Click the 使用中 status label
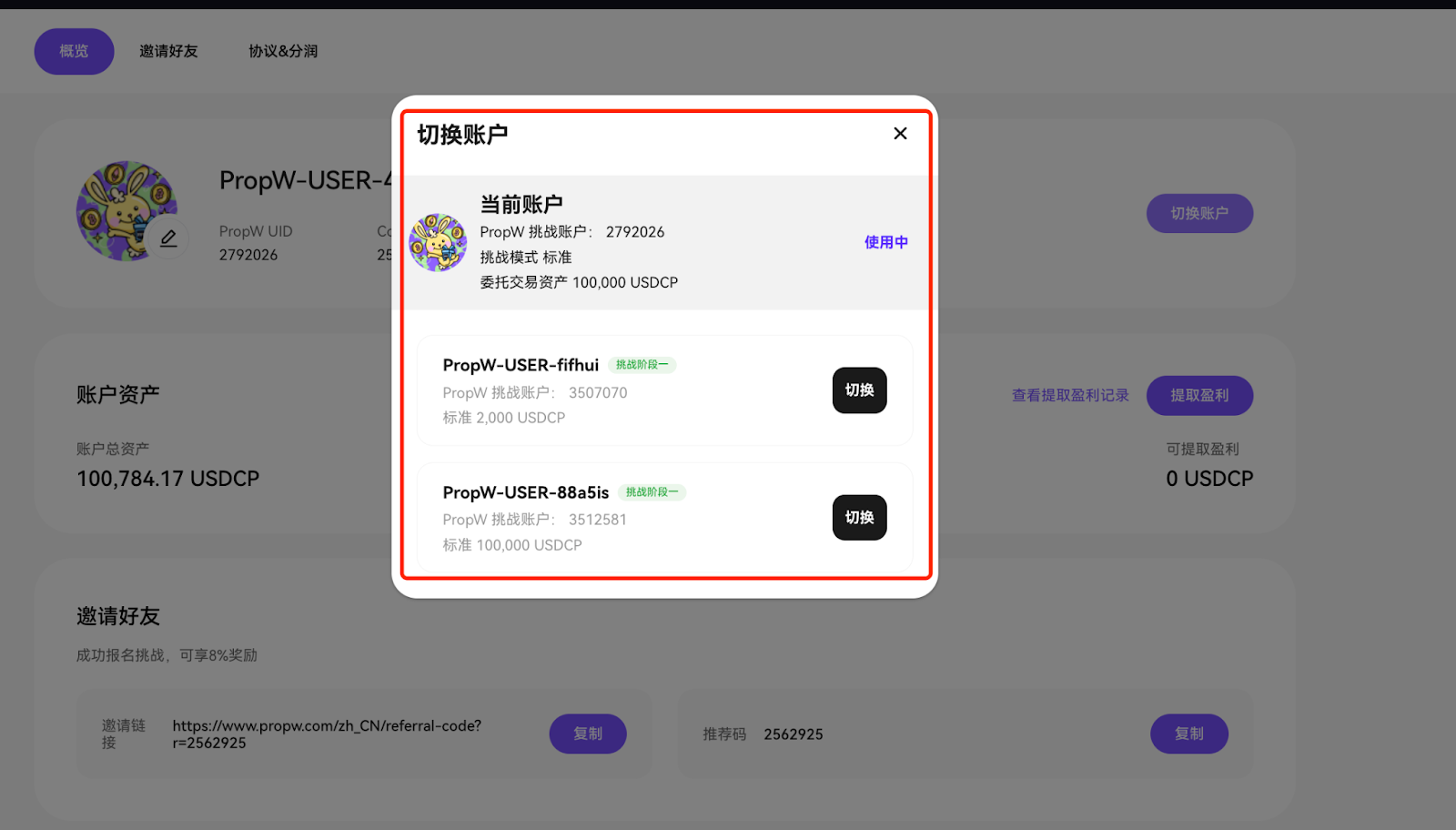 pyautogui.click(x=885, y=242)
